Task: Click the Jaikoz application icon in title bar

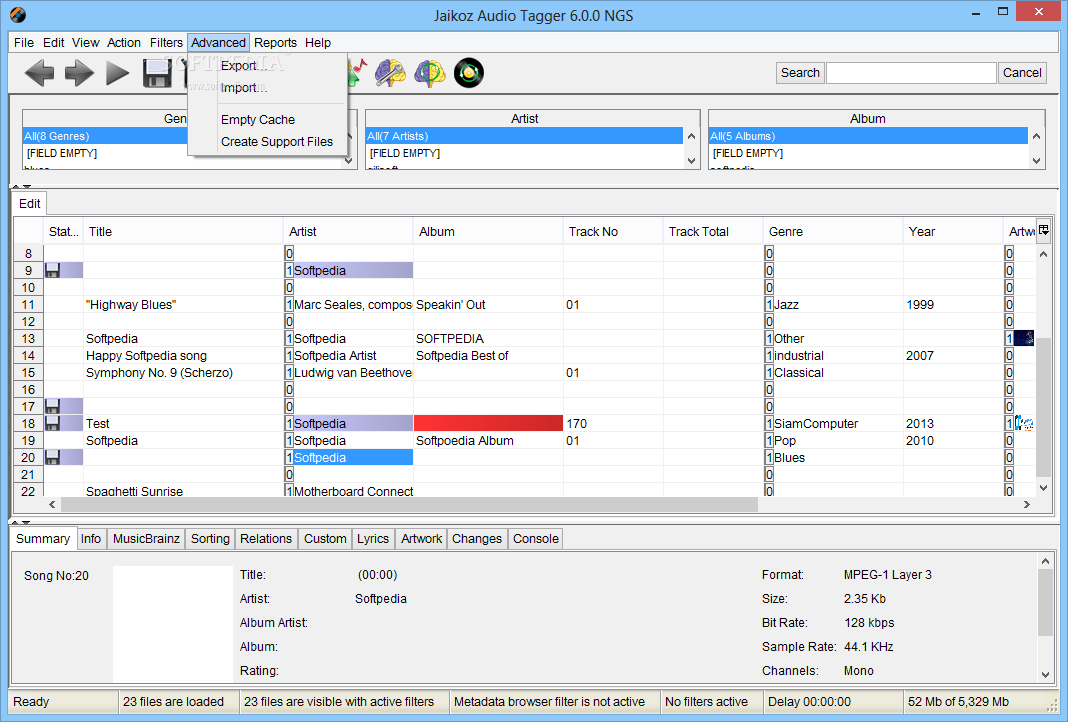Action: click(18, 14)
